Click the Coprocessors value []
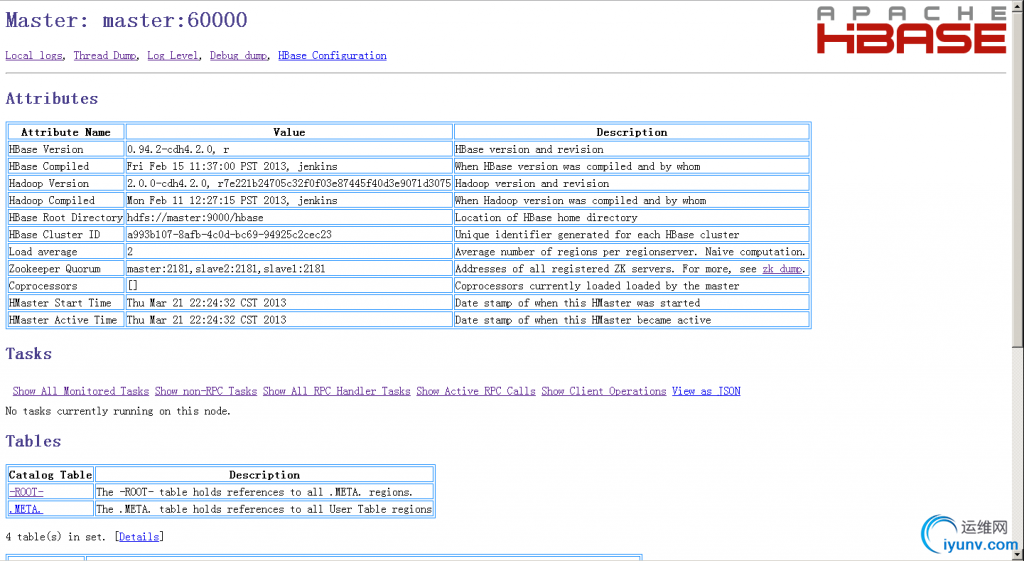Screen dimensions: 1024x561 (x=133, y=285)
